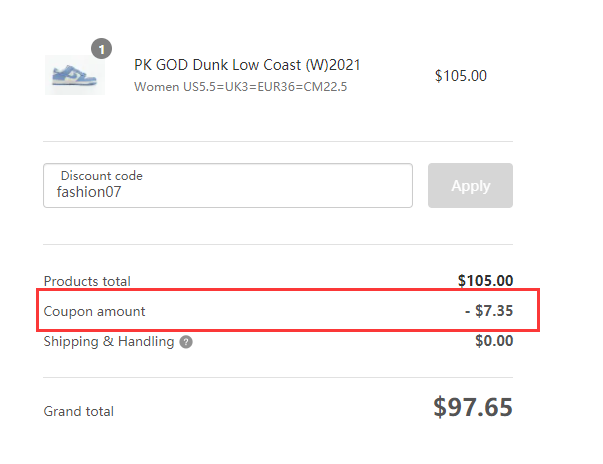
Task: Click the Shipping & Handling label
Action: tap(109, 341)
